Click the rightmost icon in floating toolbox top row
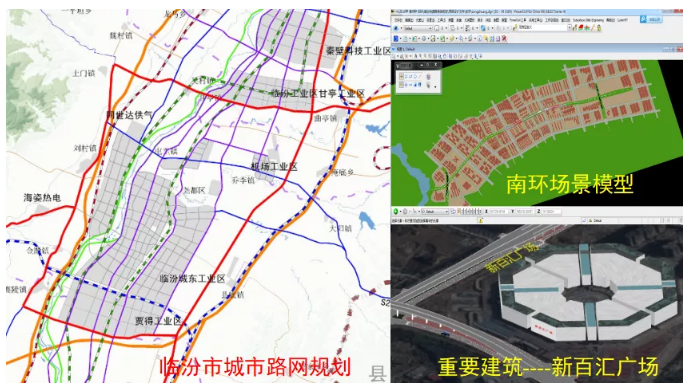The width and height of the screenshot is (691, 389). pyautogui.click(x=428, y=77)
